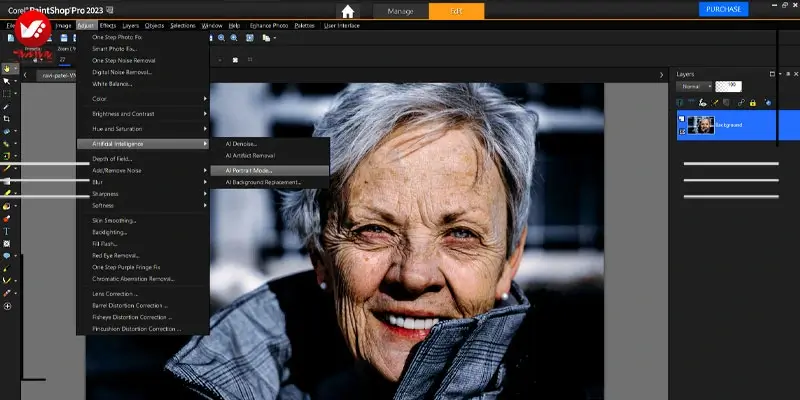Open the User Interface menu
Screen dimensions: 800x400
[342, 26]
